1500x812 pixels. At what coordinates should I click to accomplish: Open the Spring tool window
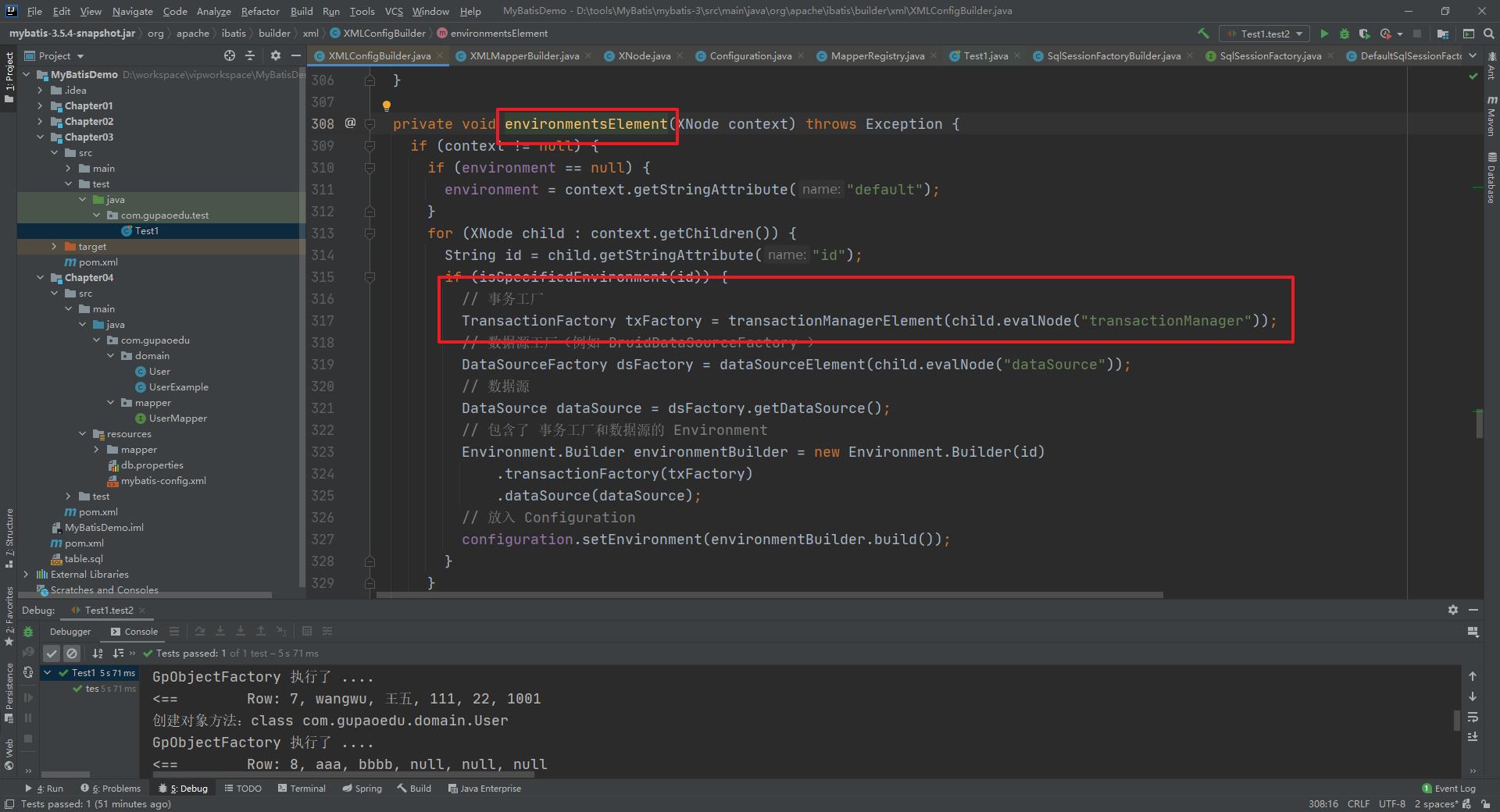pyautogui.click(x=362, y=788)
